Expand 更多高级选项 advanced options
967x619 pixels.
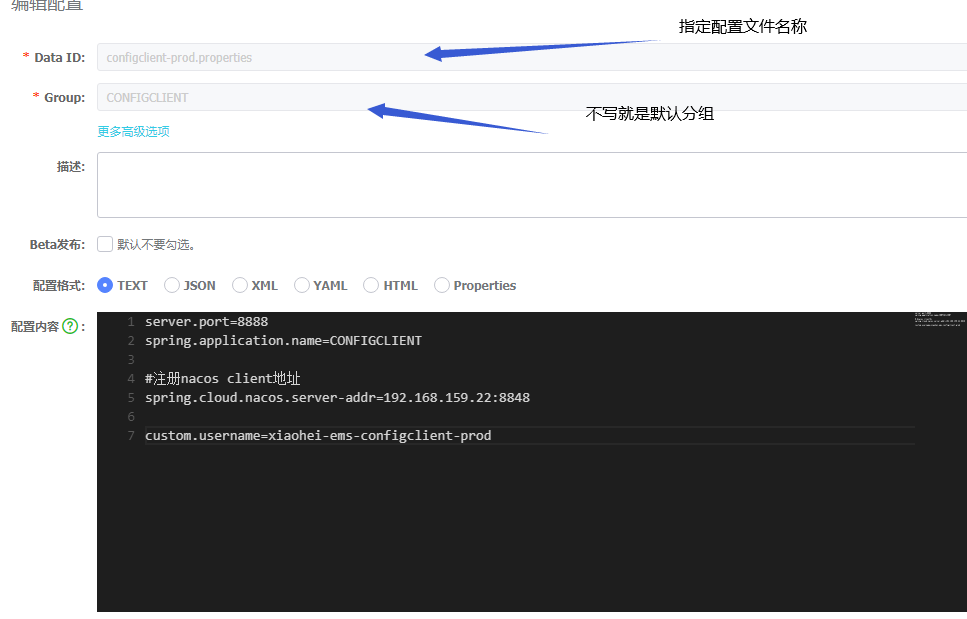coord(133,131)
